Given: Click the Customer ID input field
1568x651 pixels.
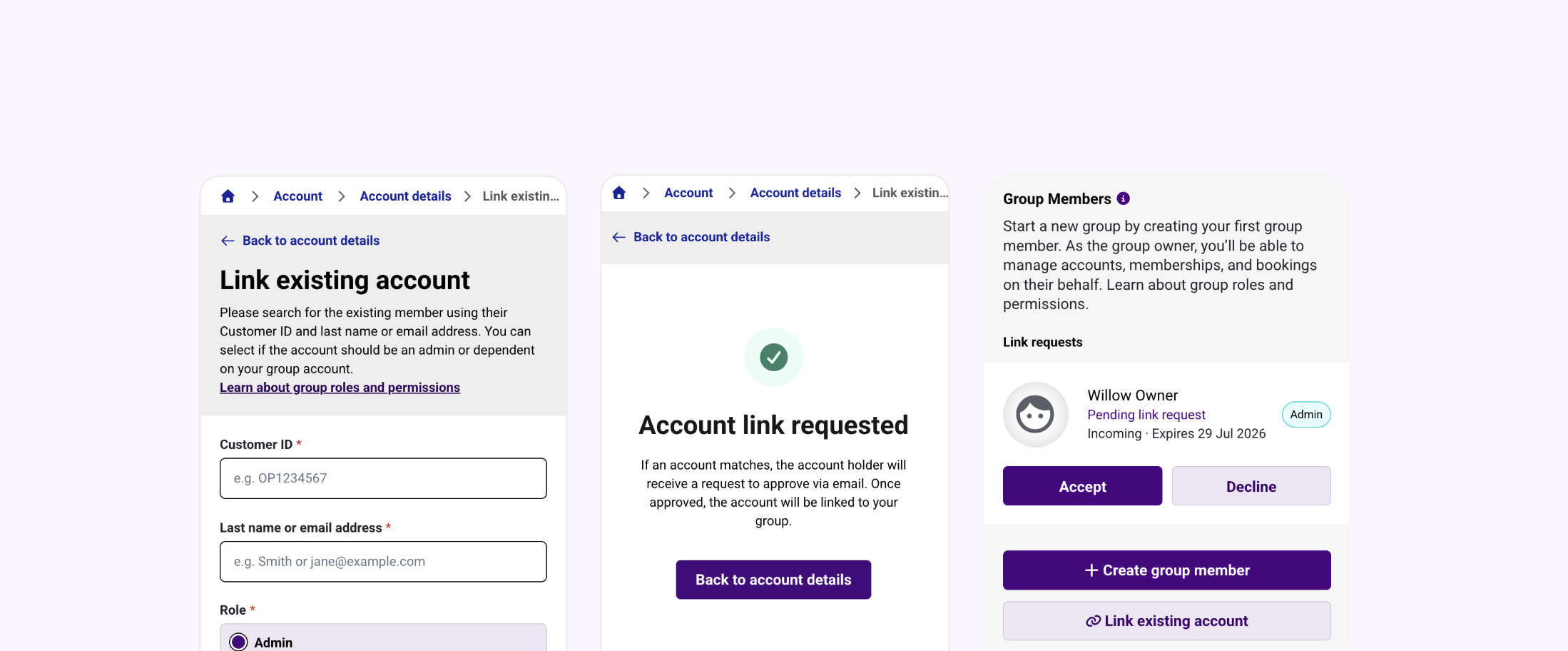Looking at the screenshot, I should (x=383, y=478).
